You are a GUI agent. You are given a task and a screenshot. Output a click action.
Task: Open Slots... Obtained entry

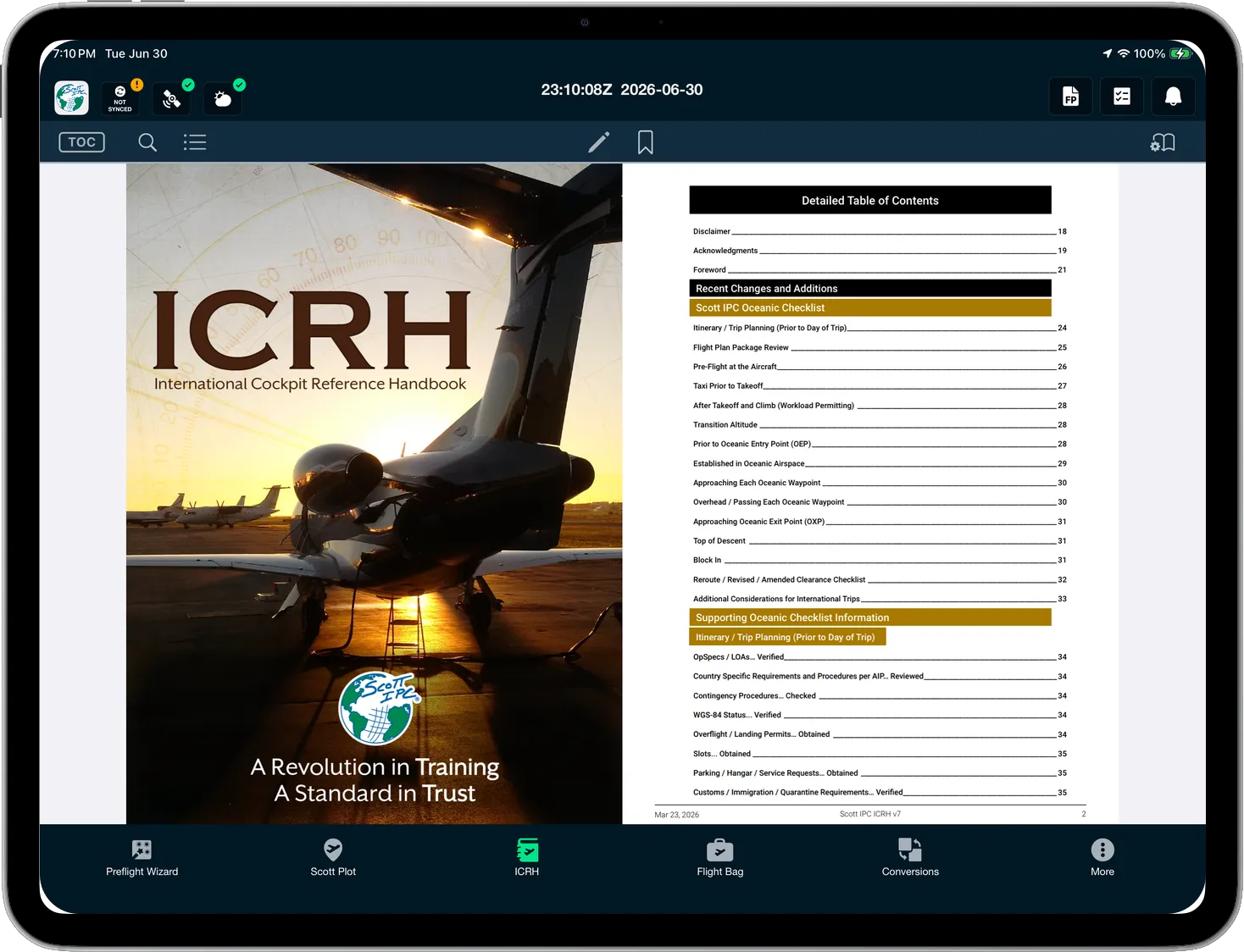(880, 754)
